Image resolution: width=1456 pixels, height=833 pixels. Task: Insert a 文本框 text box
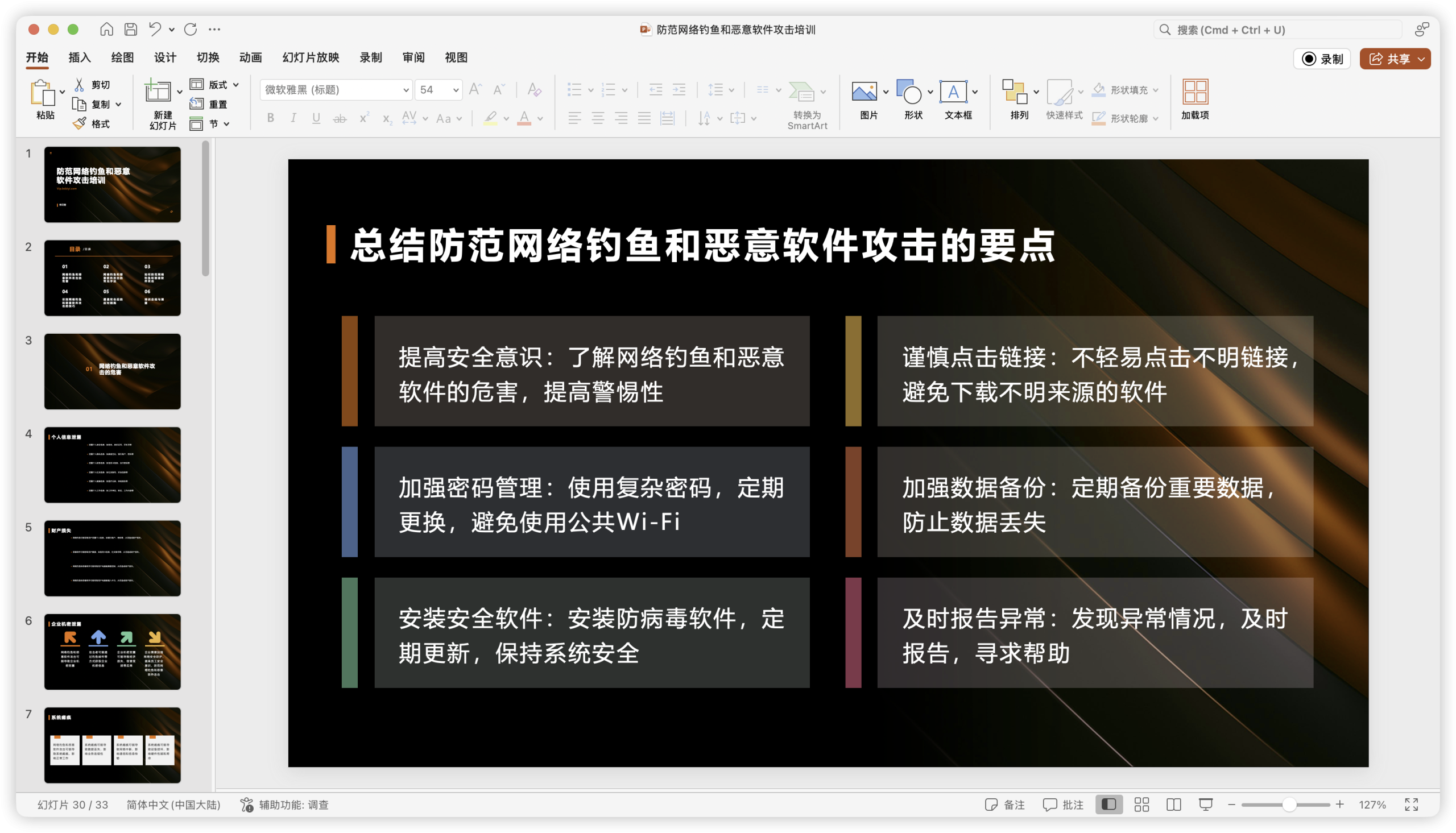click(x=953, y=92)
